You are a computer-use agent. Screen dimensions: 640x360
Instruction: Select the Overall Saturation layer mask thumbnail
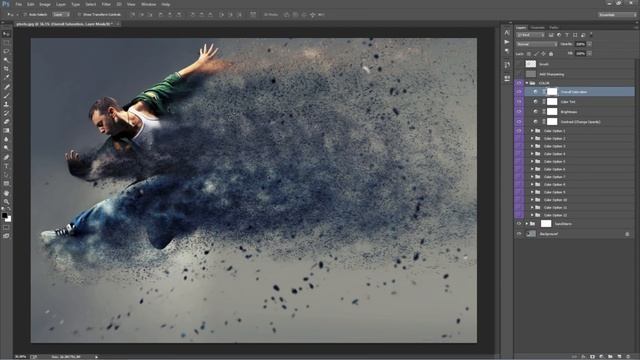click(x=552, y=92)
